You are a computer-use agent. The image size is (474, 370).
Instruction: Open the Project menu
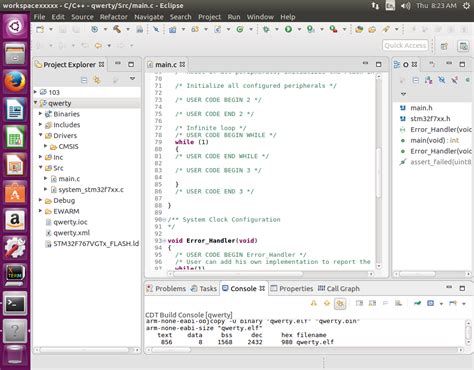tap(209, 17)
